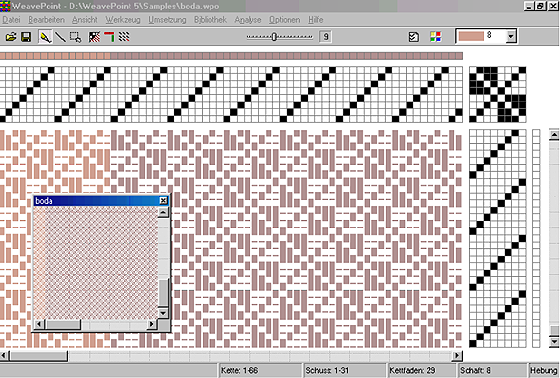Open the Umsetzung menu

point(167,20)
